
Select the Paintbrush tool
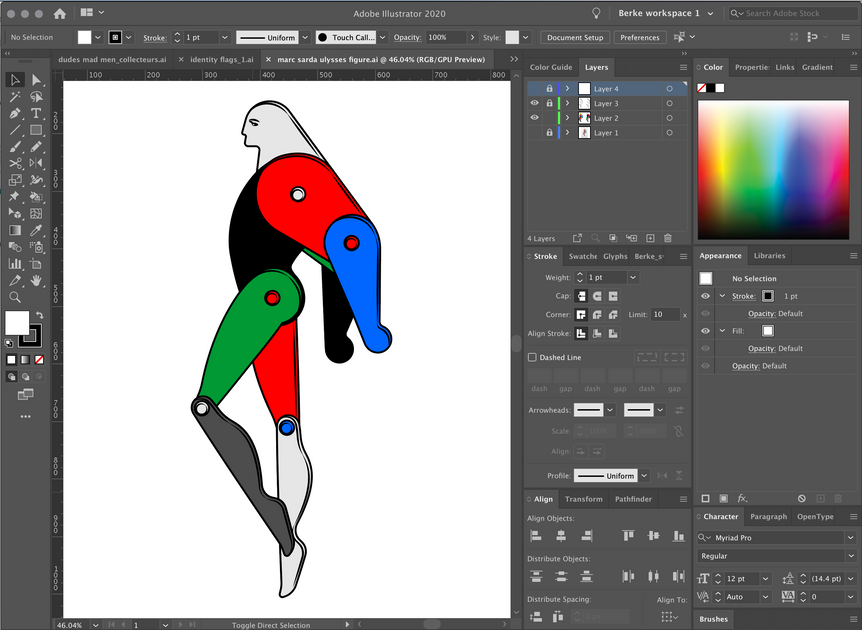click(15, 147)
